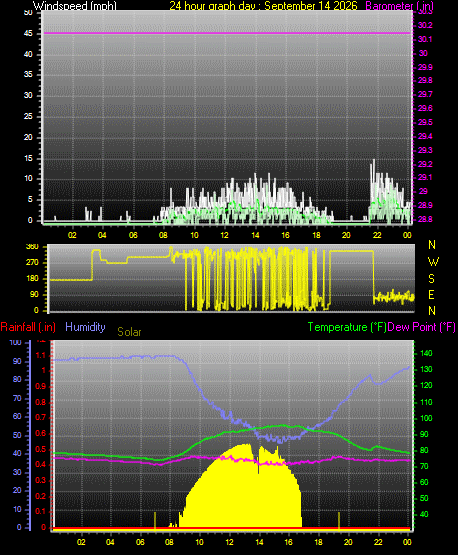The width and height of the screenshot is (458, 555).
Task: Click hour 20 under the temperature graph
Action: click(x=348, y=542)
